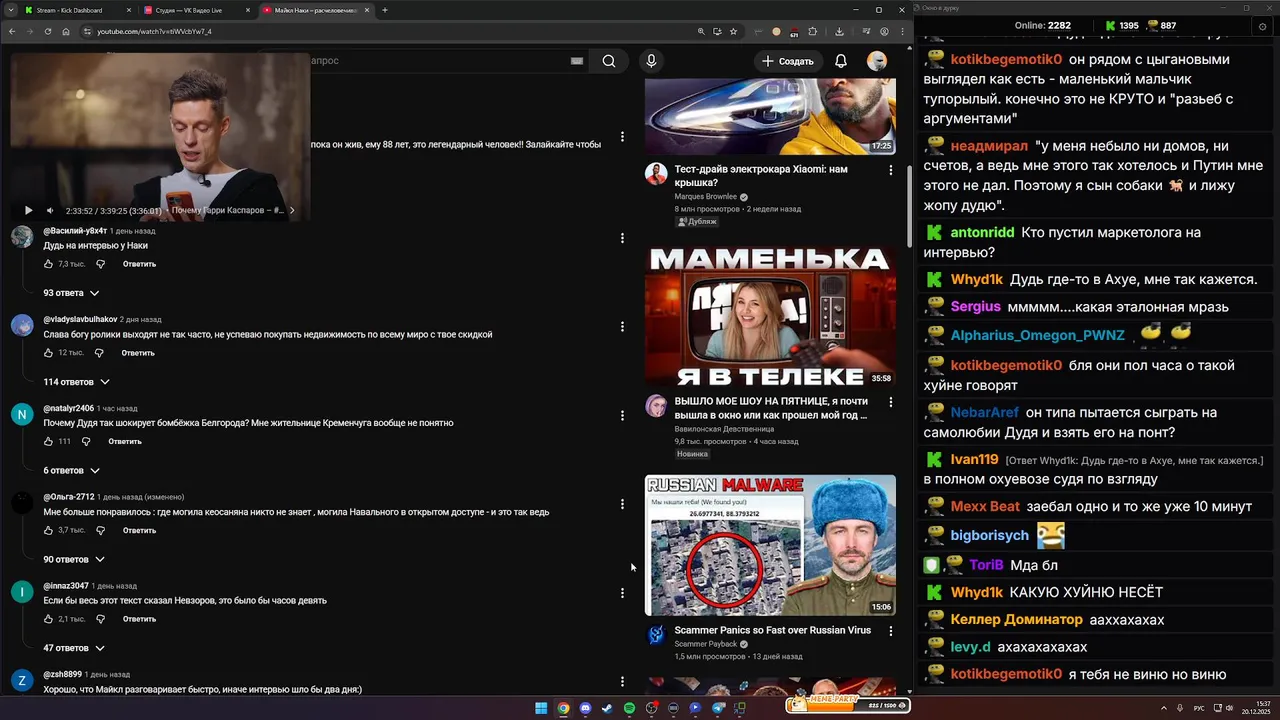This screenshot has width=1280, height=720.
Task: Mute the miniplayer volume icon
Action: (50, 210)
